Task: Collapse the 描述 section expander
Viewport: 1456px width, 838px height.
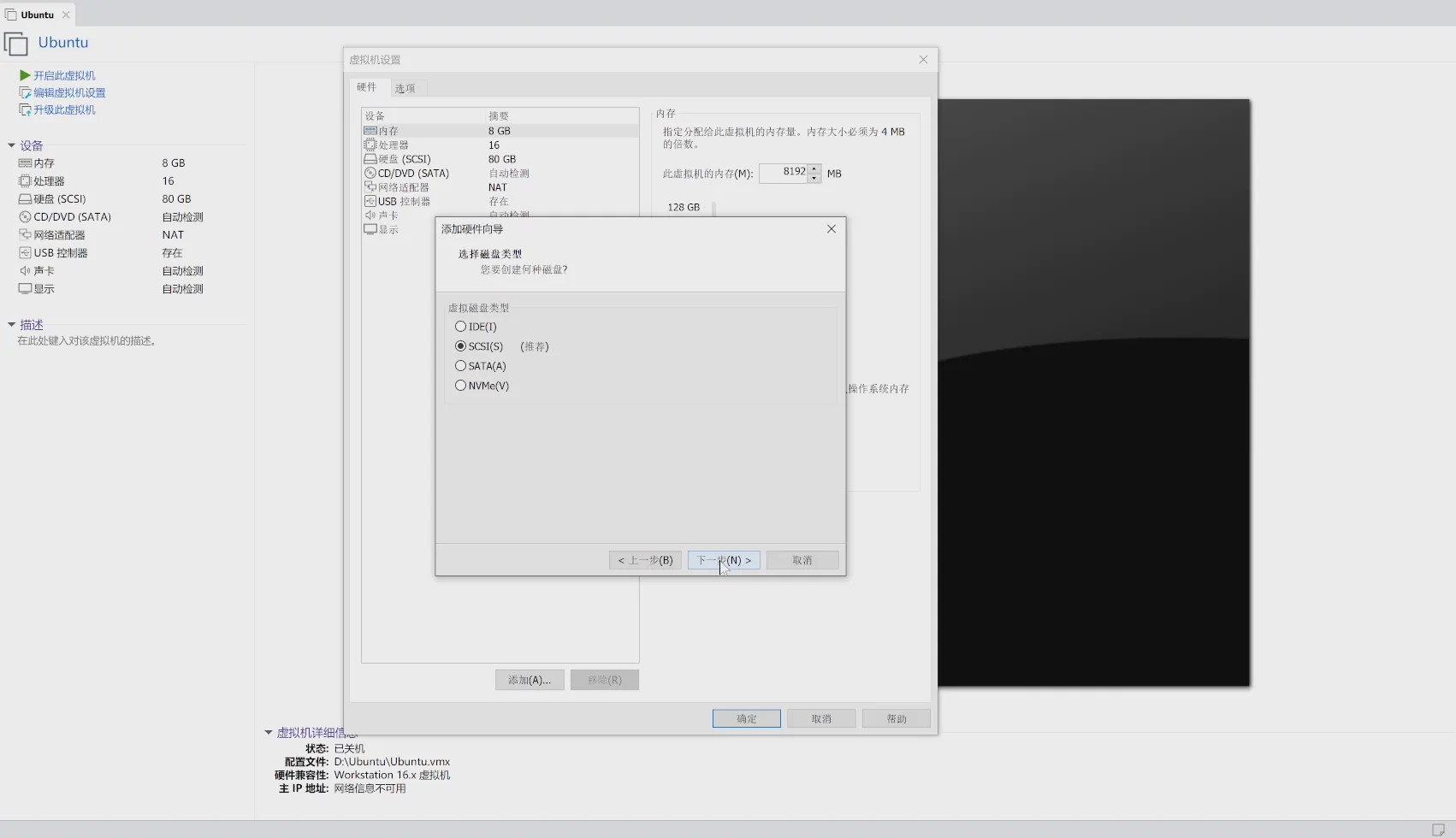Action: point(12,325)
